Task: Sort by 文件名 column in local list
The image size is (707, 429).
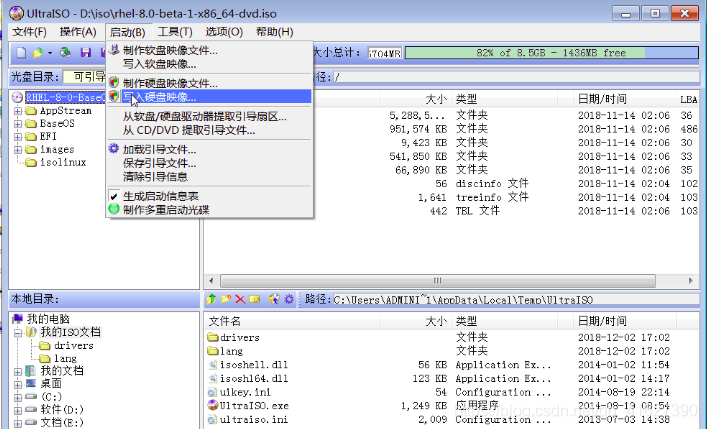Action: pos(293,321)
